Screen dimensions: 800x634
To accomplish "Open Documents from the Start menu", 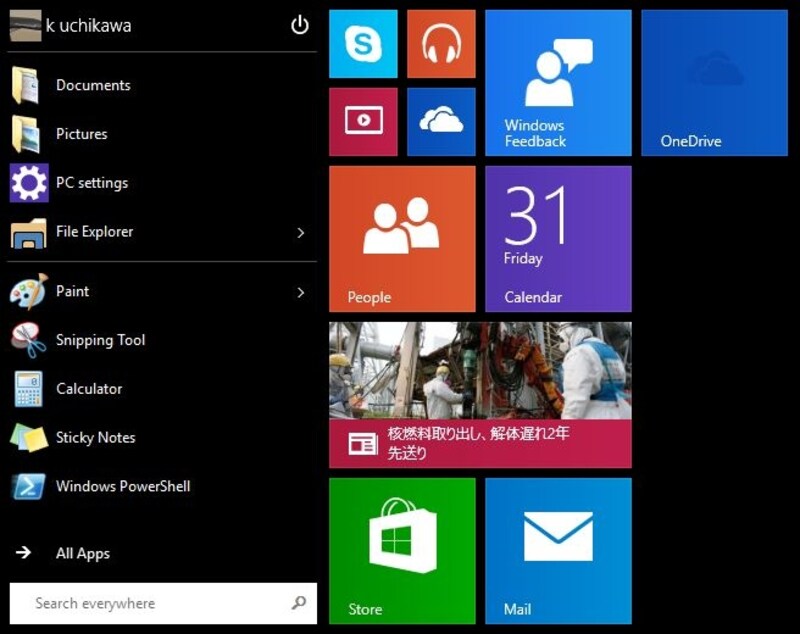I will pyautogui.click(x=92, y=86).
